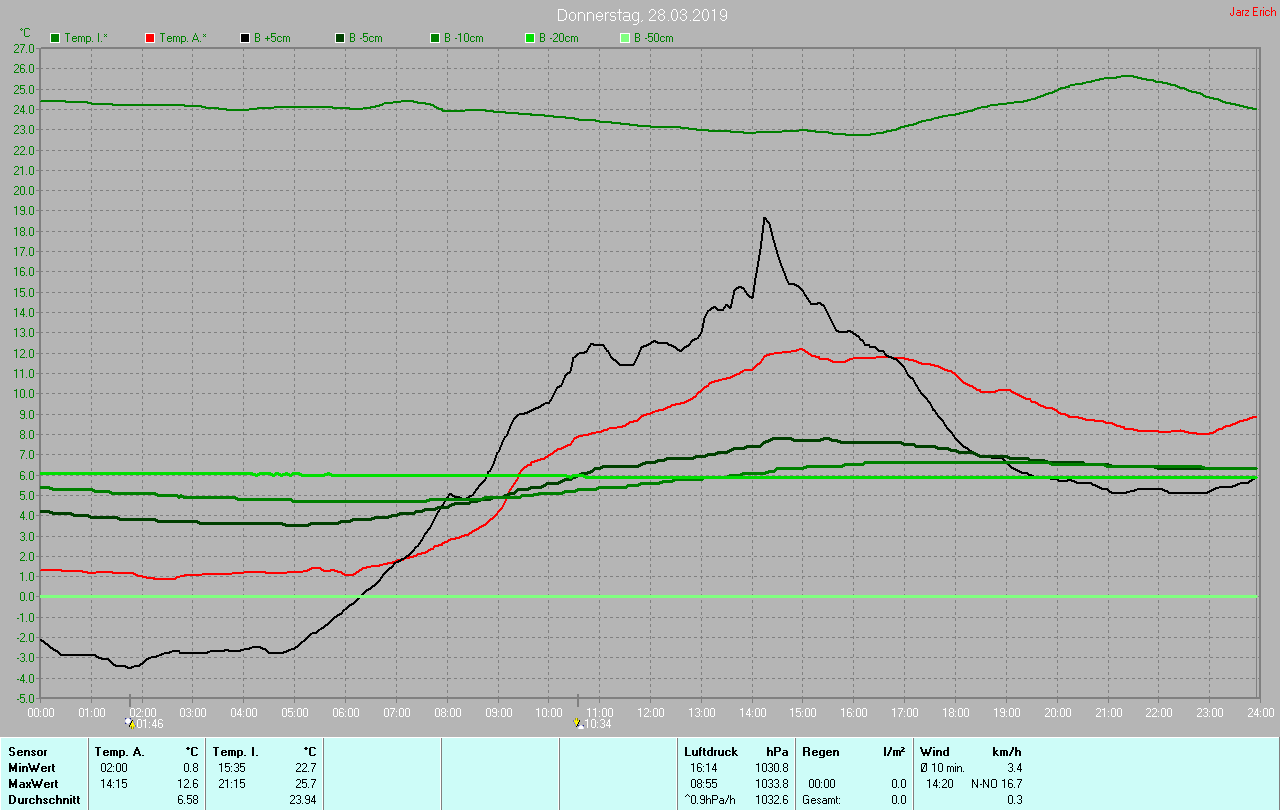Click the pressure minimum time 16:14
This screenshot has height=810, width=1280.
pos(704,767)
